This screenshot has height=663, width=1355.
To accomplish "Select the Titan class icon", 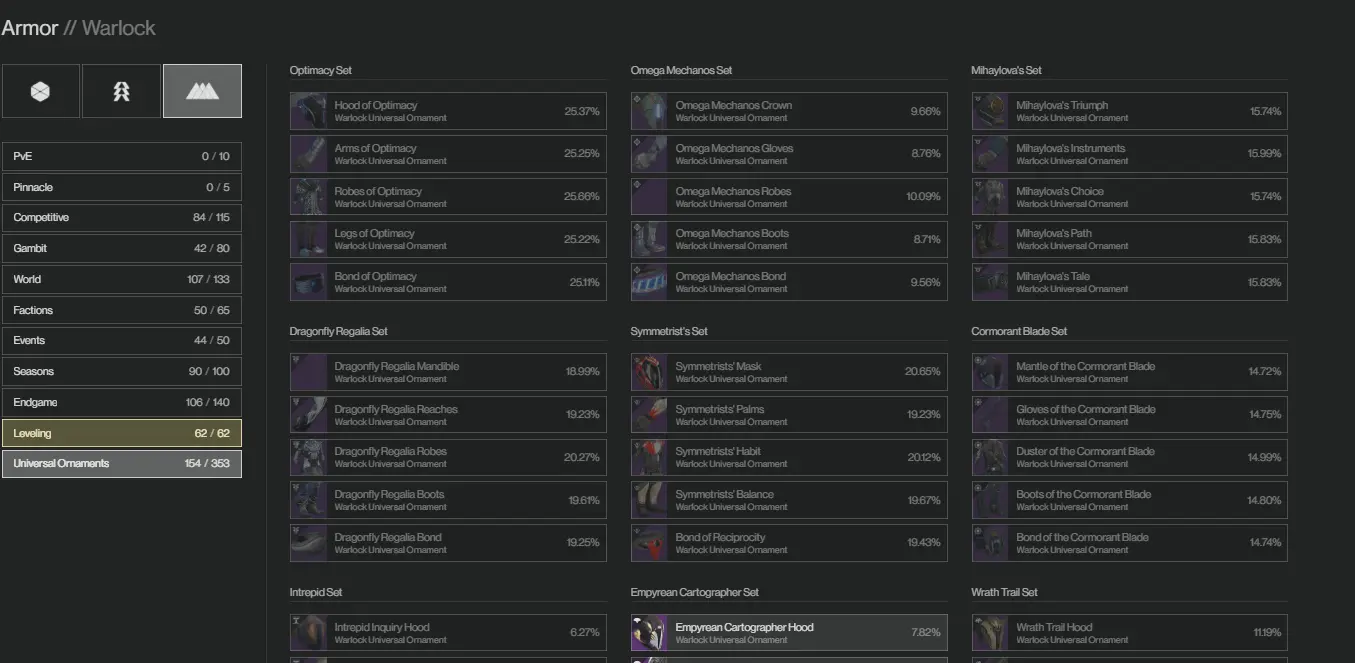I will (x=40, y=91).
